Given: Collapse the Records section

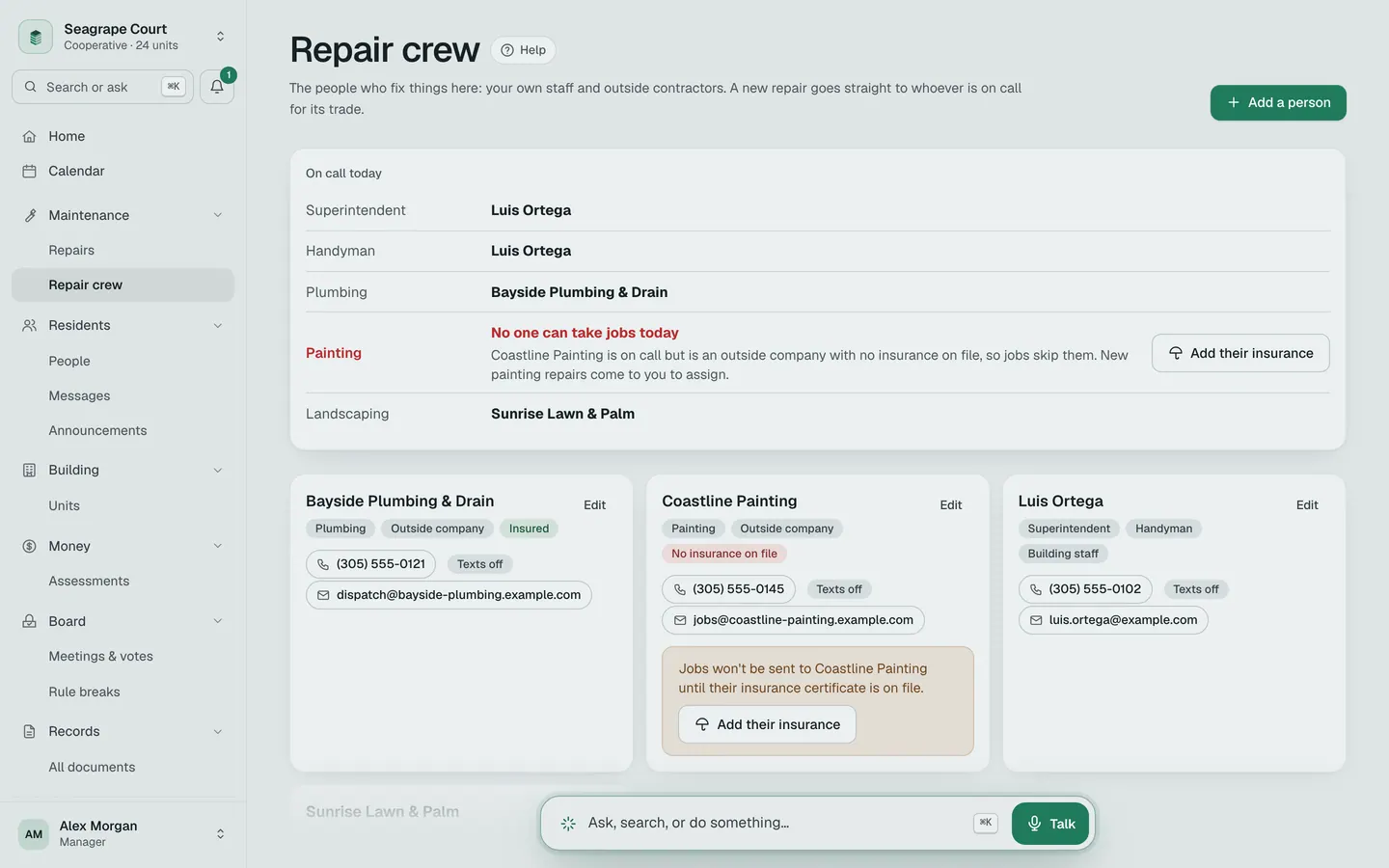Looking at the screenshot, I should 218,731.
